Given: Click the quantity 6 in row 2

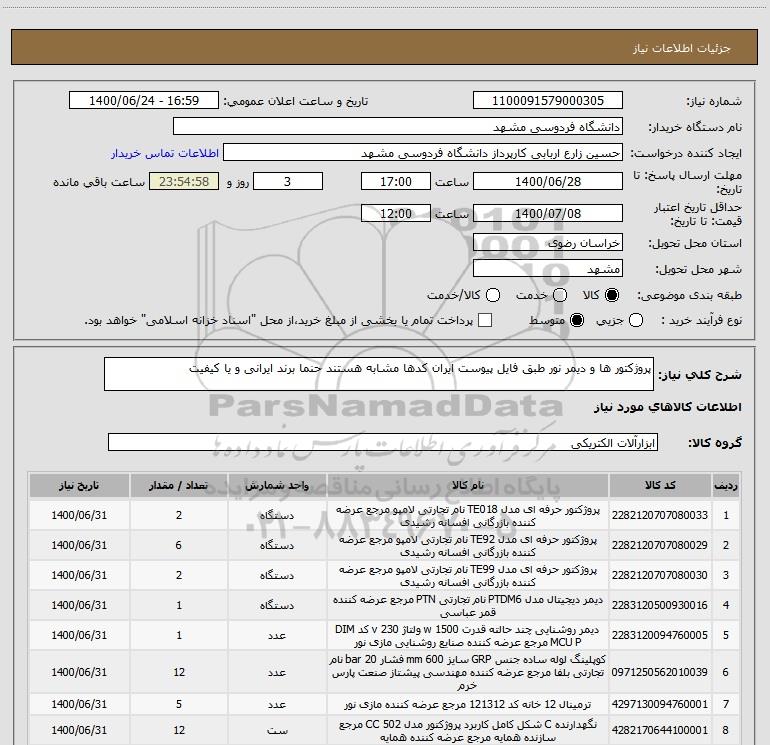Looking at the screenshot, I should 179,545.
